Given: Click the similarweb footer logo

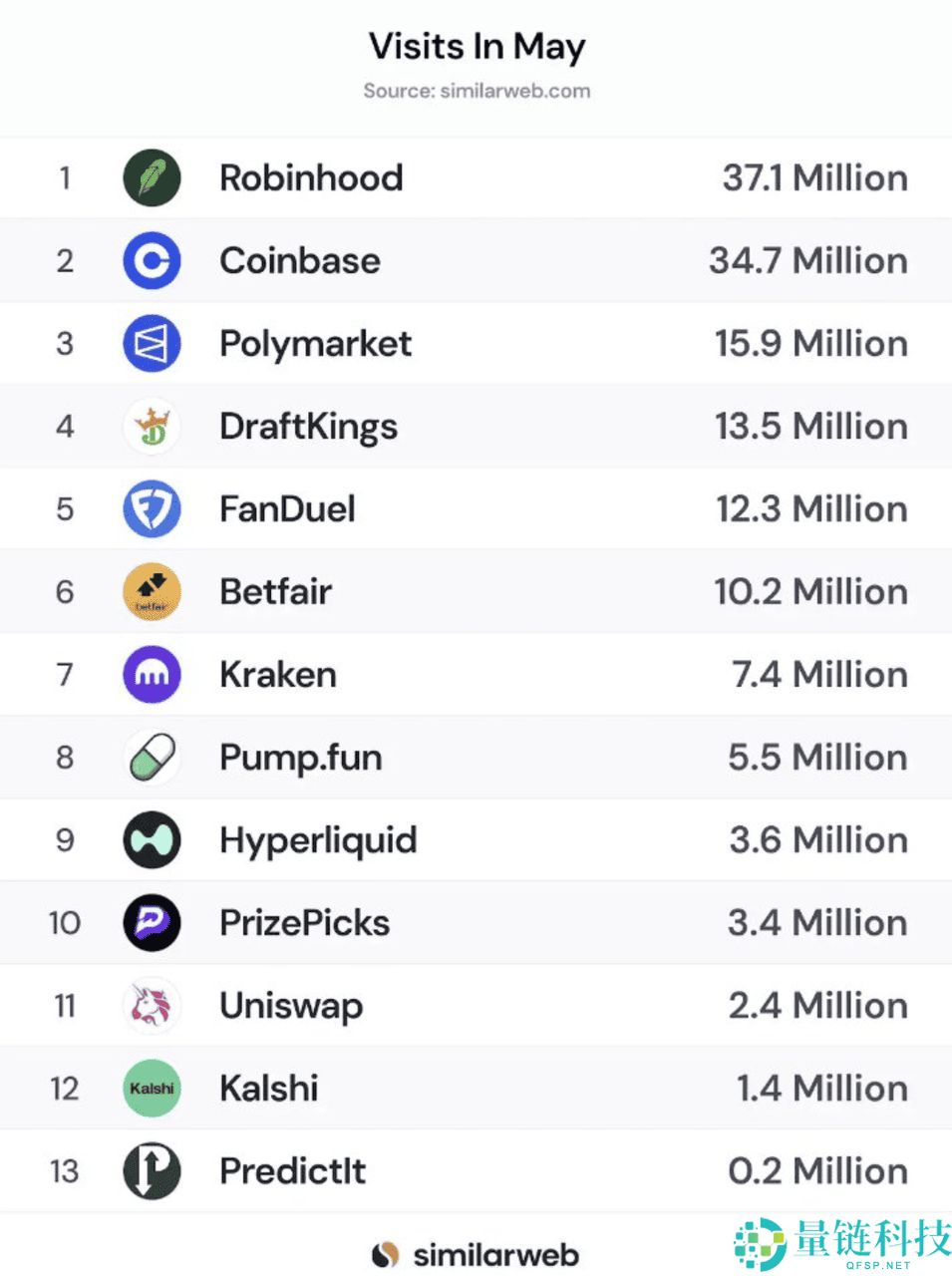Looking at the screenshot, I should click(476, 1255).
